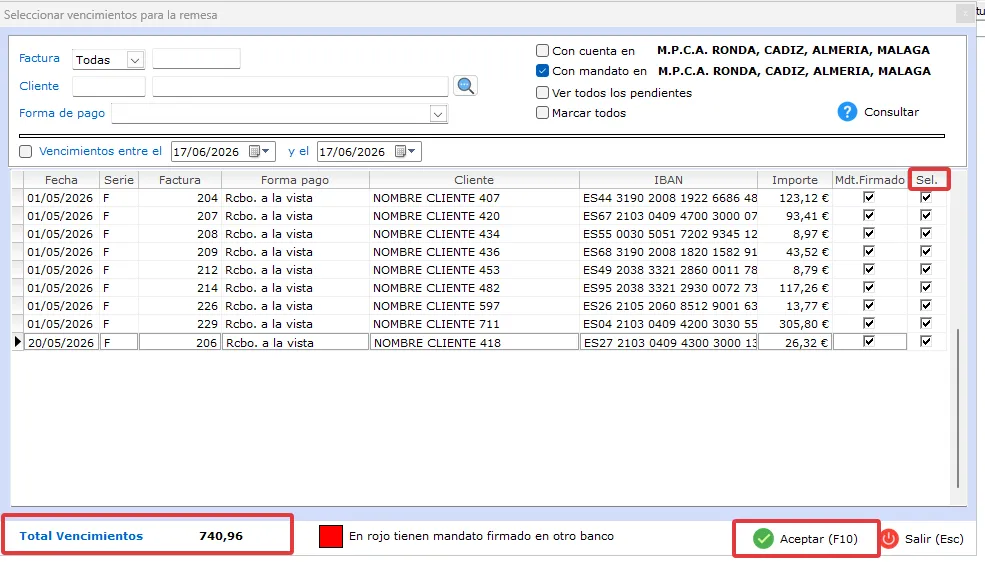This screenshot has width=985, height=562.
Task: Sort by Forma pago column header
Action: click(295, 180)
